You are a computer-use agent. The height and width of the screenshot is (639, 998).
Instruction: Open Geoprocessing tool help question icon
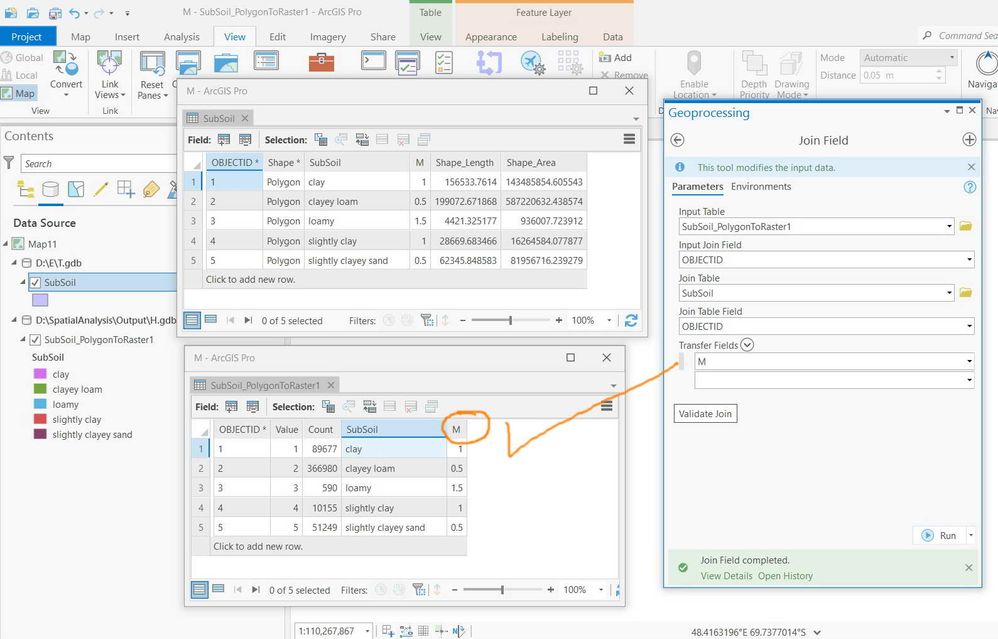click(969, 187)
